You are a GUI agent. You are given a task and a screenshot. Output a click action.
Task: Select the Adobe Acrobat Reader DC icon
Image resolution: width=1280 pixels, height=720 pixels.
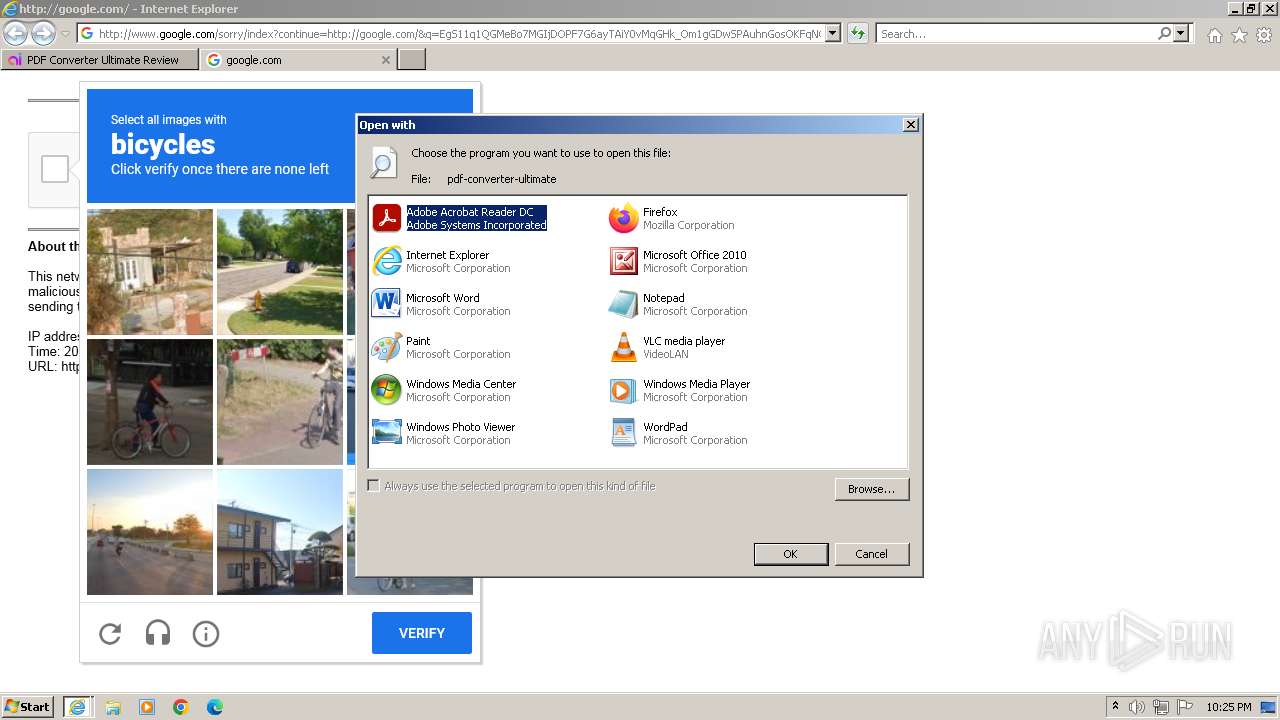pos(386,218)
